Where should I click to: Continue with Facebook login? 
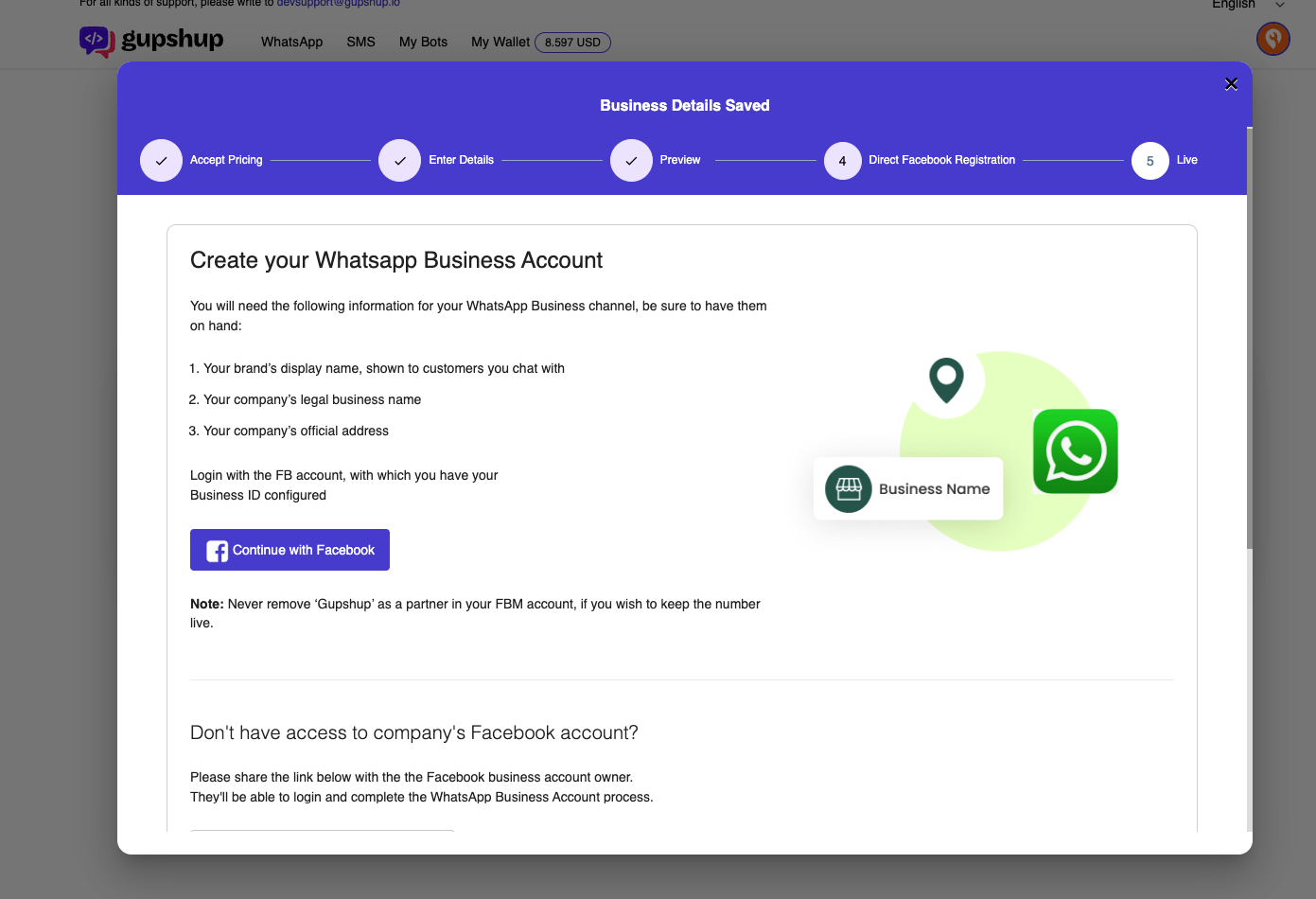click(290, 550)
